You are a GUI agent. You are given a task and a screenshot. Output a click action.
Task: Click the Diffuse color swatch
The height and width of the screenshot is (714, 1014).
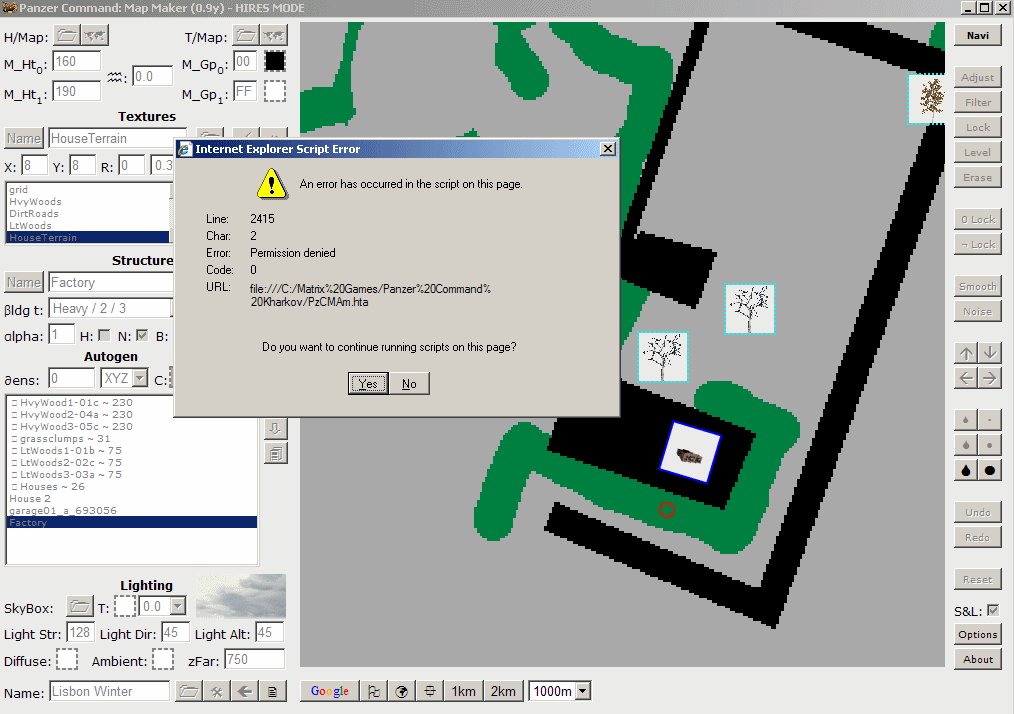point(67,660)
